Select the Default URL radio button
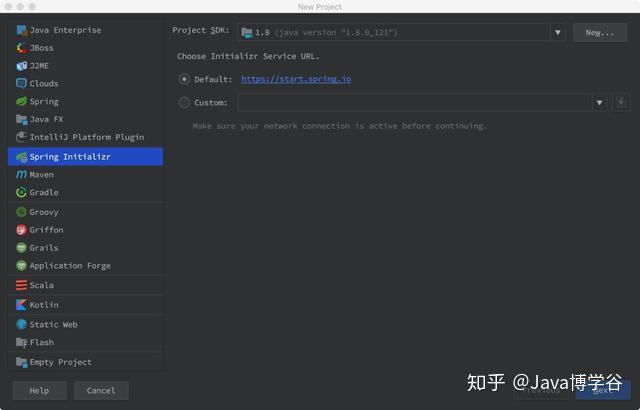Viewport: 640px width, 410px height. pos(184,79)
